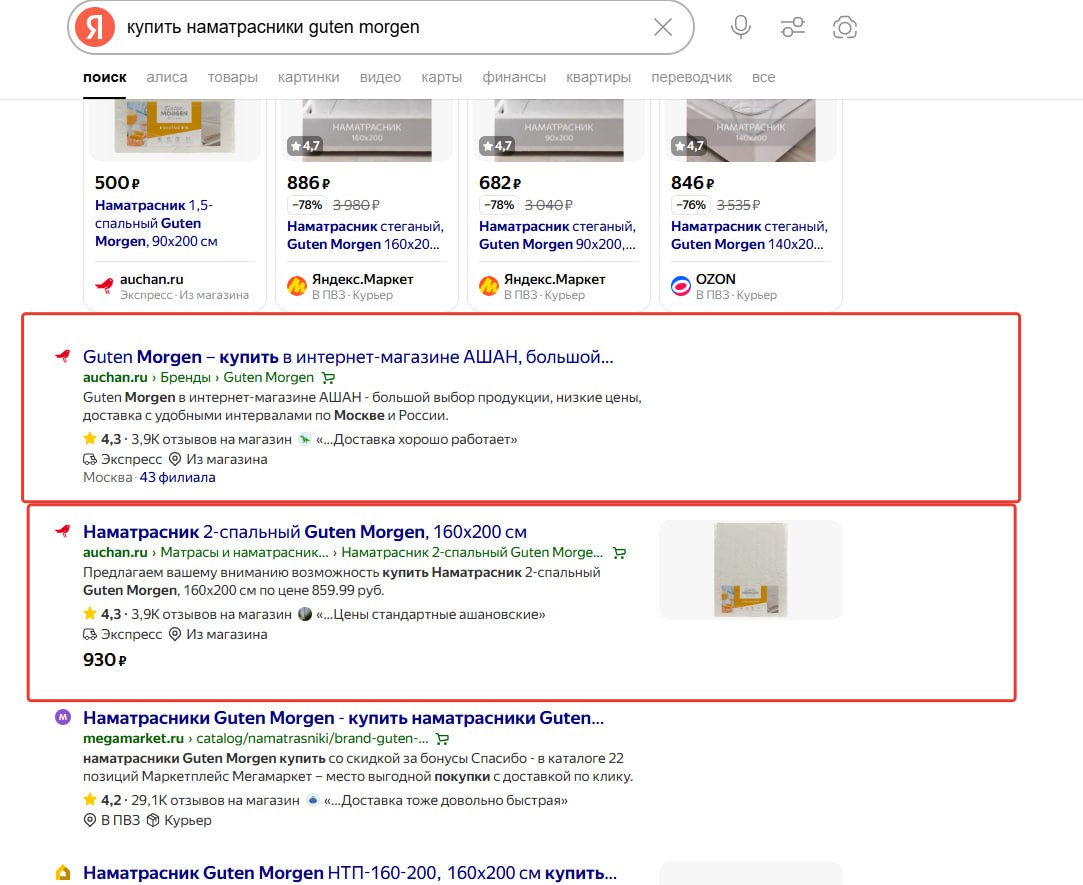Click the 846 ₽ price
The image size is (1083, 885).
pos(692,183)
